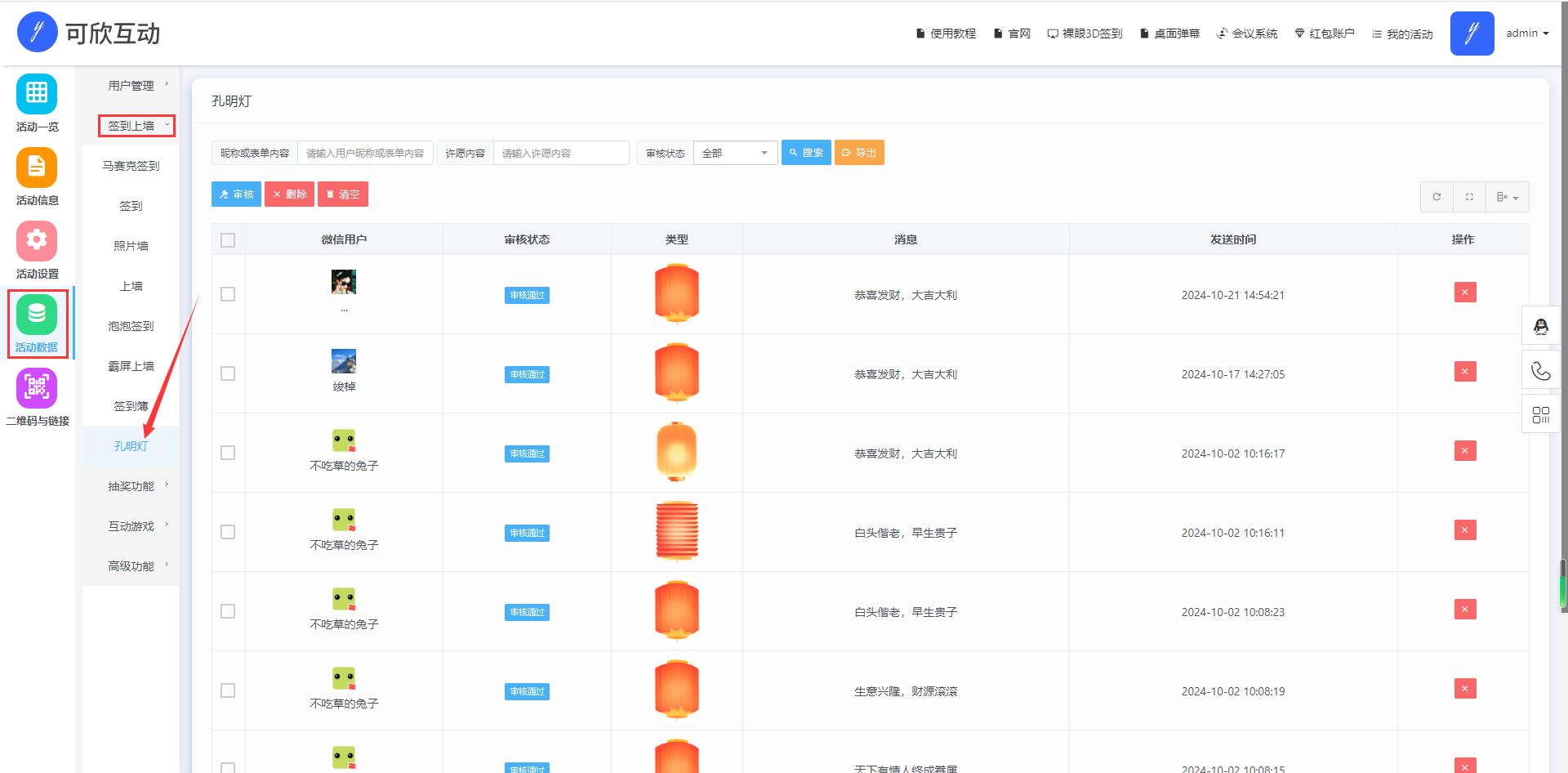Screen dimensions: 1568x773
Task: Click the 导出 export button
Action: [859, 153]
